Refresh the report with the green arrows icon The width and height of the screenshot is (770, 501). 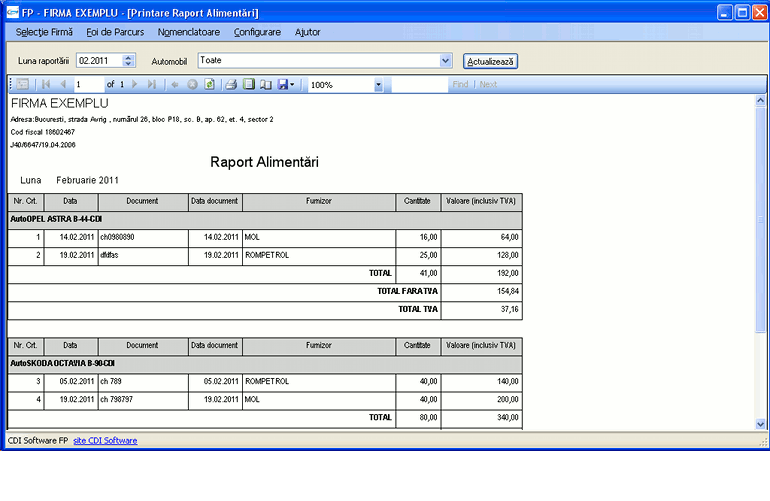(x=209, y=84)
